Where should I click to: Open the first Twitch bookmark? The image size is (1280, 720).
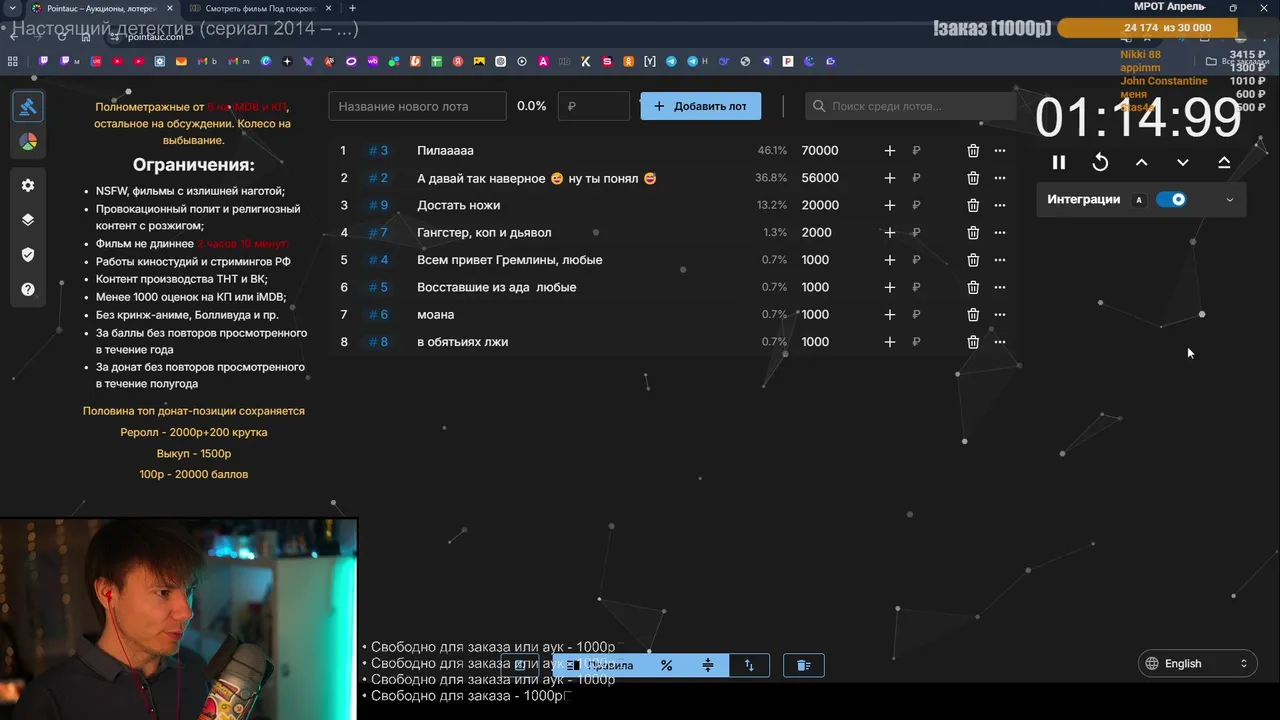pyautogui.click(x=43, y=61)
